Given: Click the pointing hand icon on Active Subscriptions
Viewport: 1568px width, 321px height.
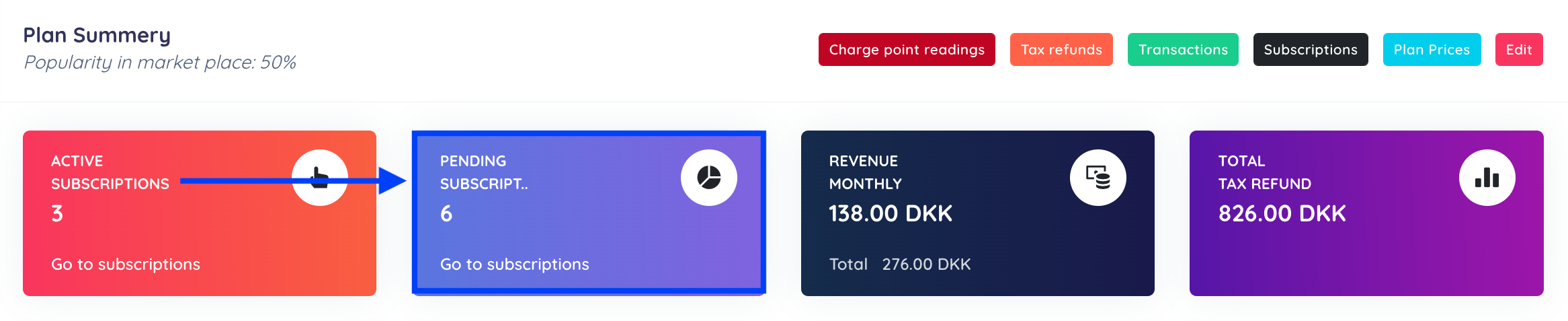Looking at the screenshot, I should pyautogui.click(x=320, y=178).
